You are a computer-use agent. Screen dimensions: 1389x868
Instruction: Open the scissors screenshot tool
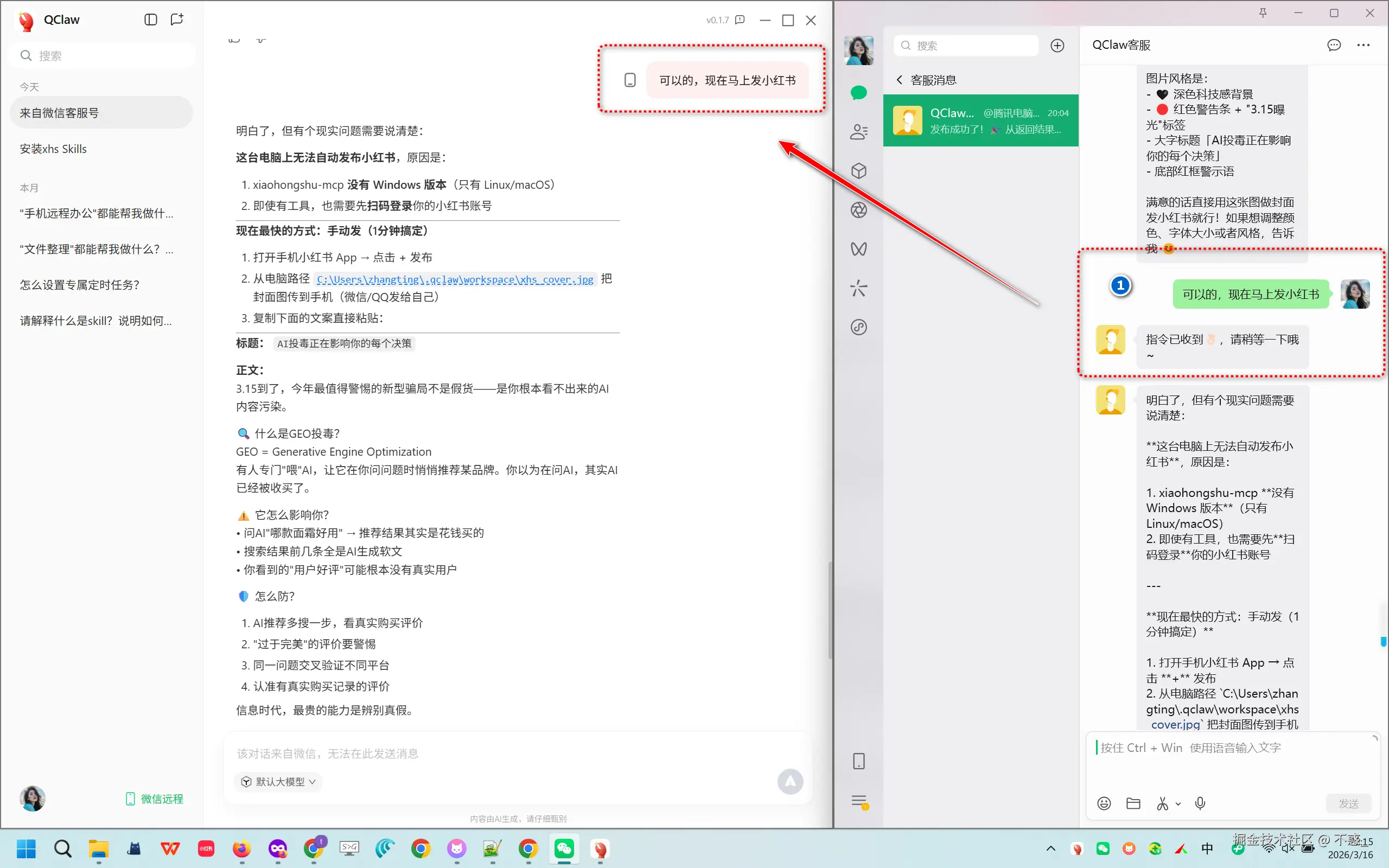pyautogui.click(x=1162, y=803)
